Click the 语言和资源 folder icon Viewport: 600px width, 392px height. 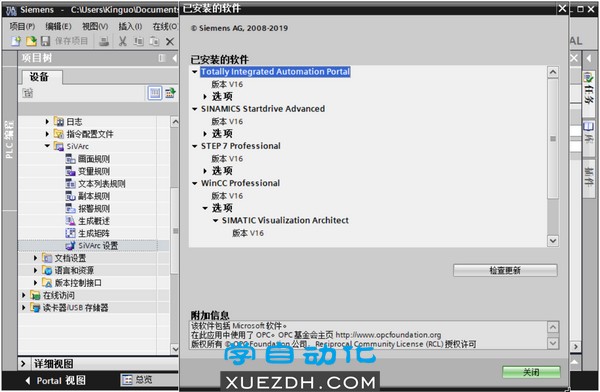47,270
